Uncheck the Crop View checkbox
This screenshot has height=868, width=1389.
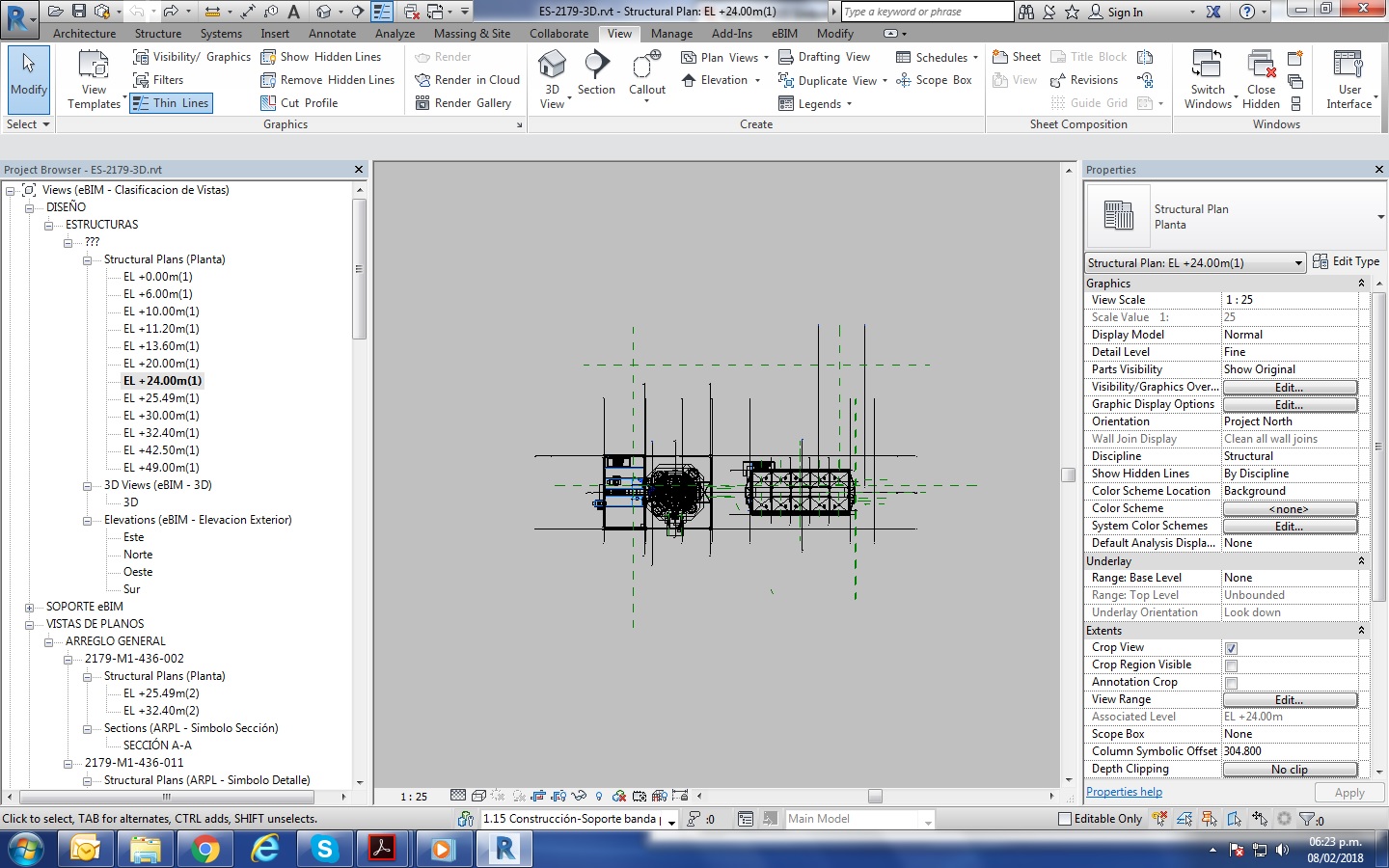1232,647
